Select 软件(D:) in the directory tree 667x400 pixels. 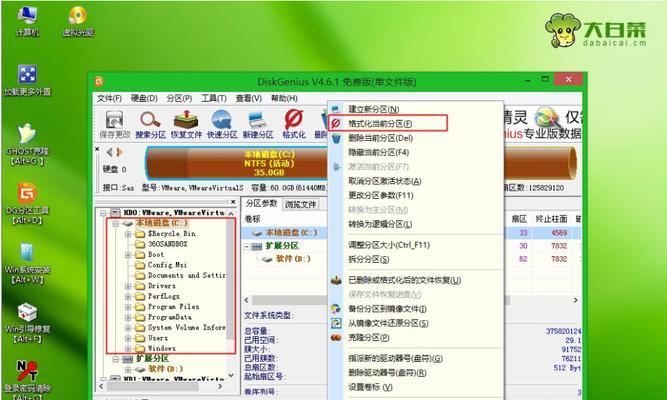coord(165,369)
